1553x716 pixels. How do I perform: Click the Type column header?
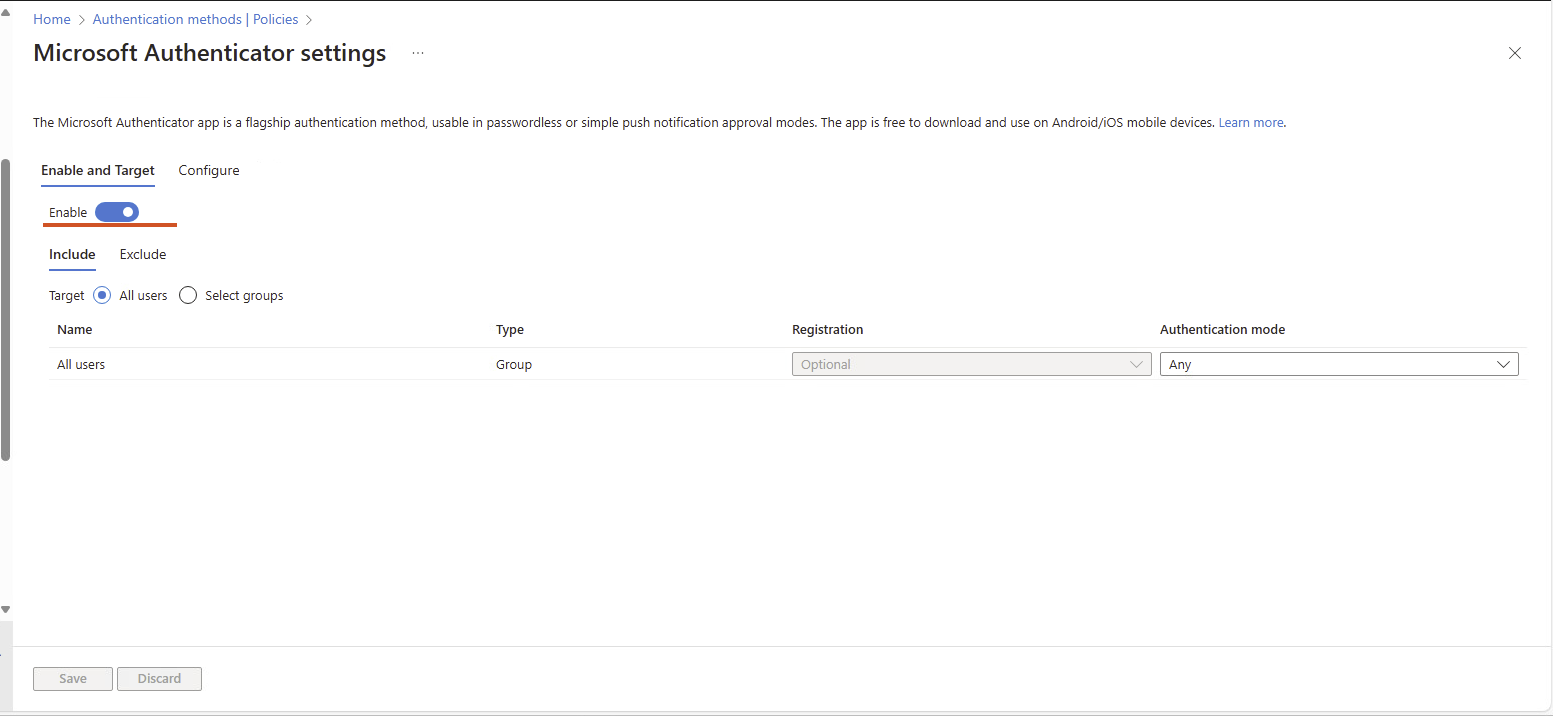510,329
